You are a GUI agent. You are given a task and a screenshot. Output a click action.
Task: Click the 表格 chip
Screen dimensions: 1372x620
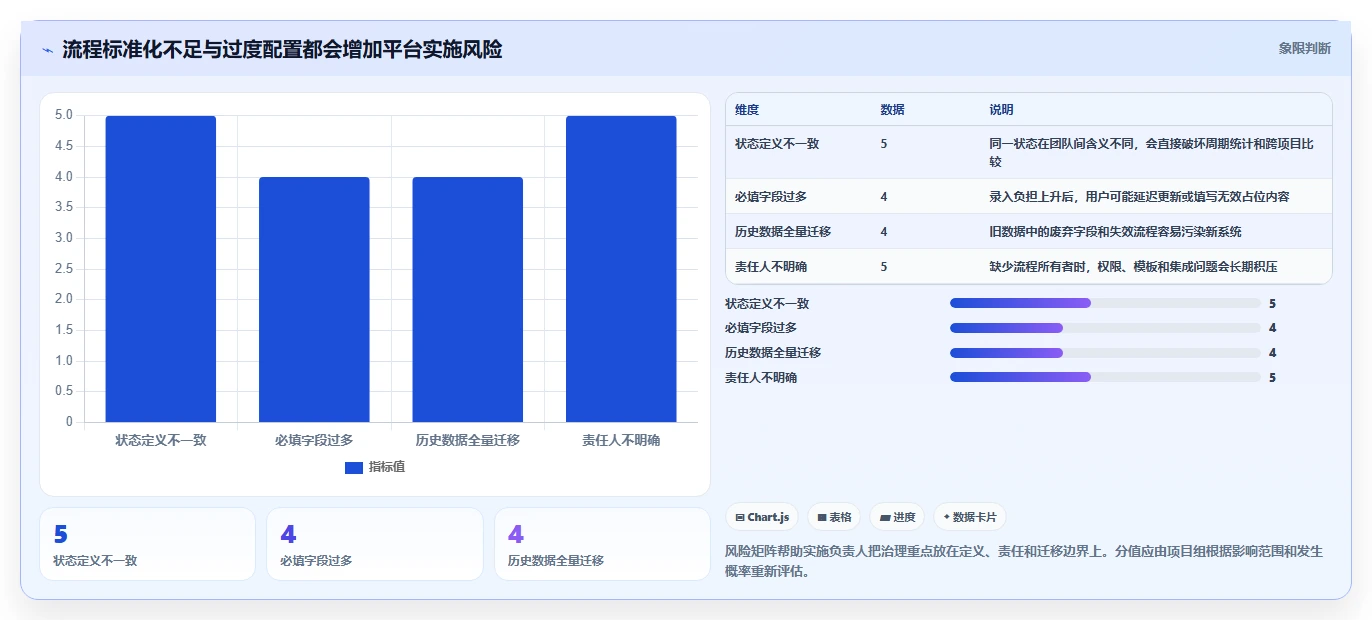pyautogui.click(x=834, y=517)
